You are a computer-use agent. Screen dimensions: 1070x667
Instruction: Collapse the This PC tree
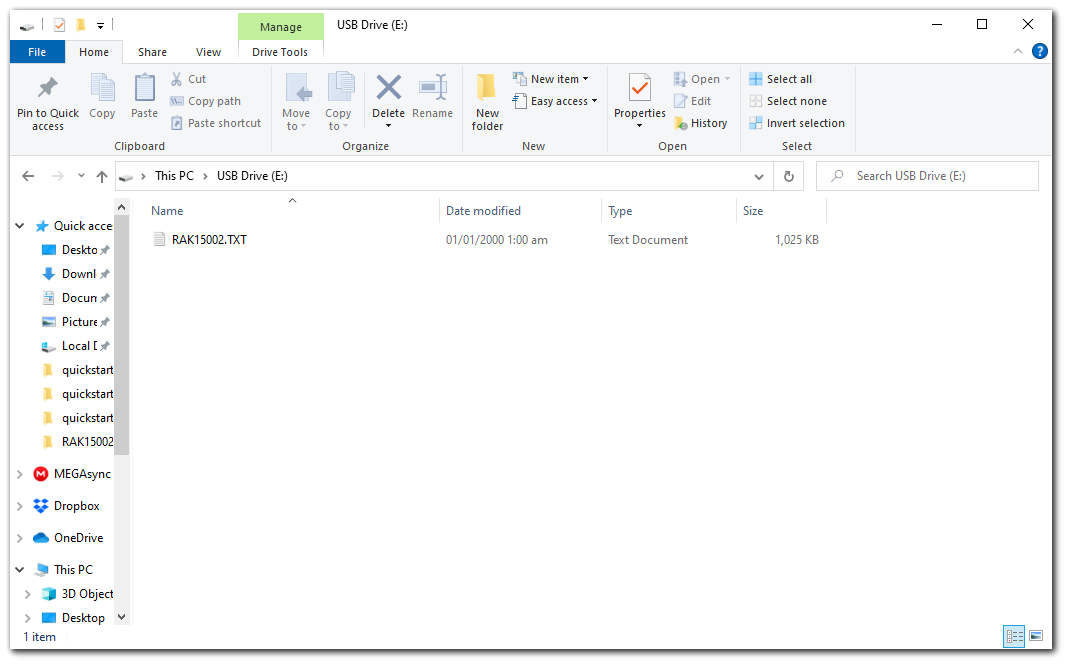point(20,569)
